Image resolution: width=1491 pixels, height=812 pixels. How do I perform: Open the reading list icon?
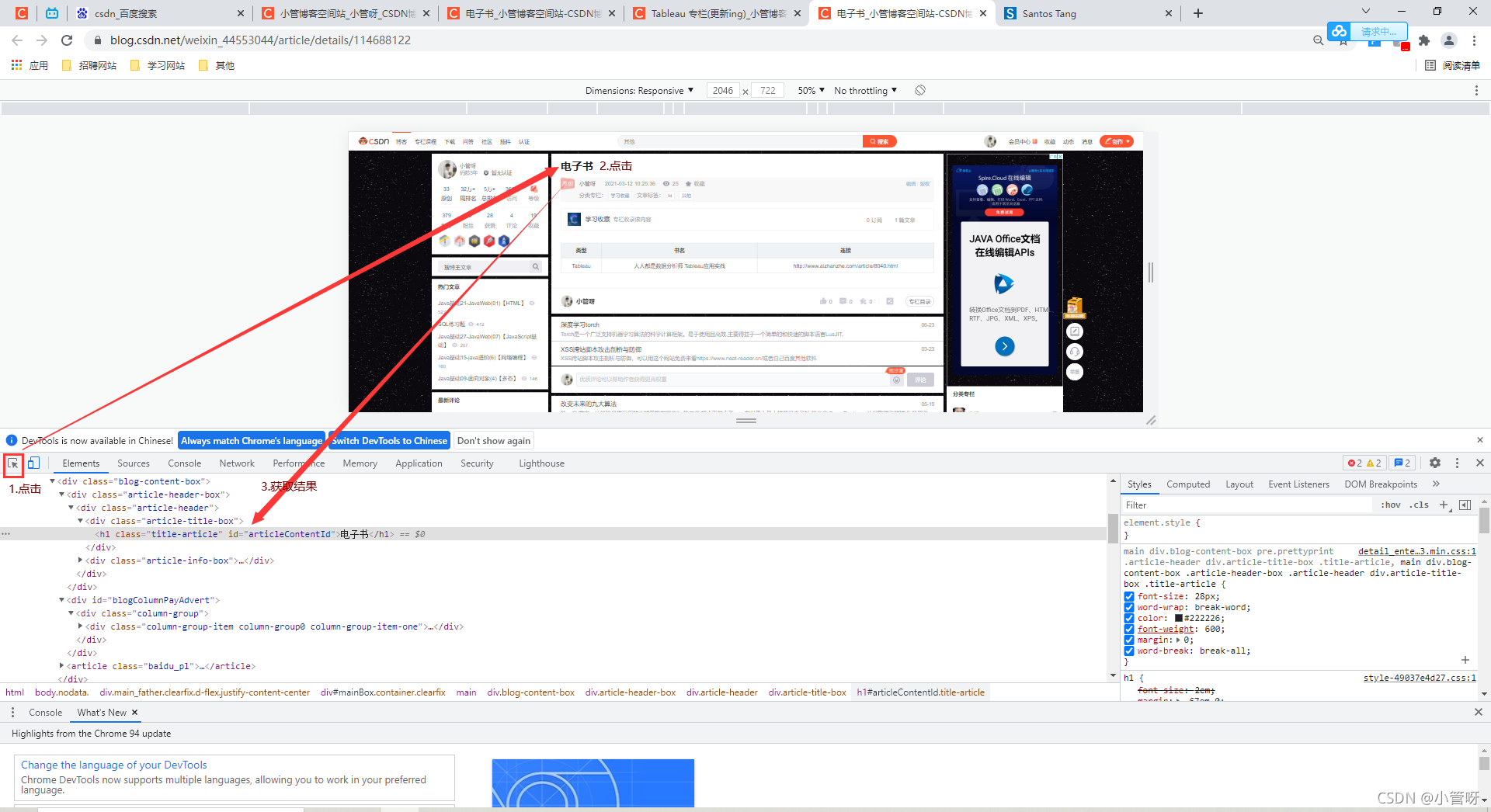[1430, 65]
